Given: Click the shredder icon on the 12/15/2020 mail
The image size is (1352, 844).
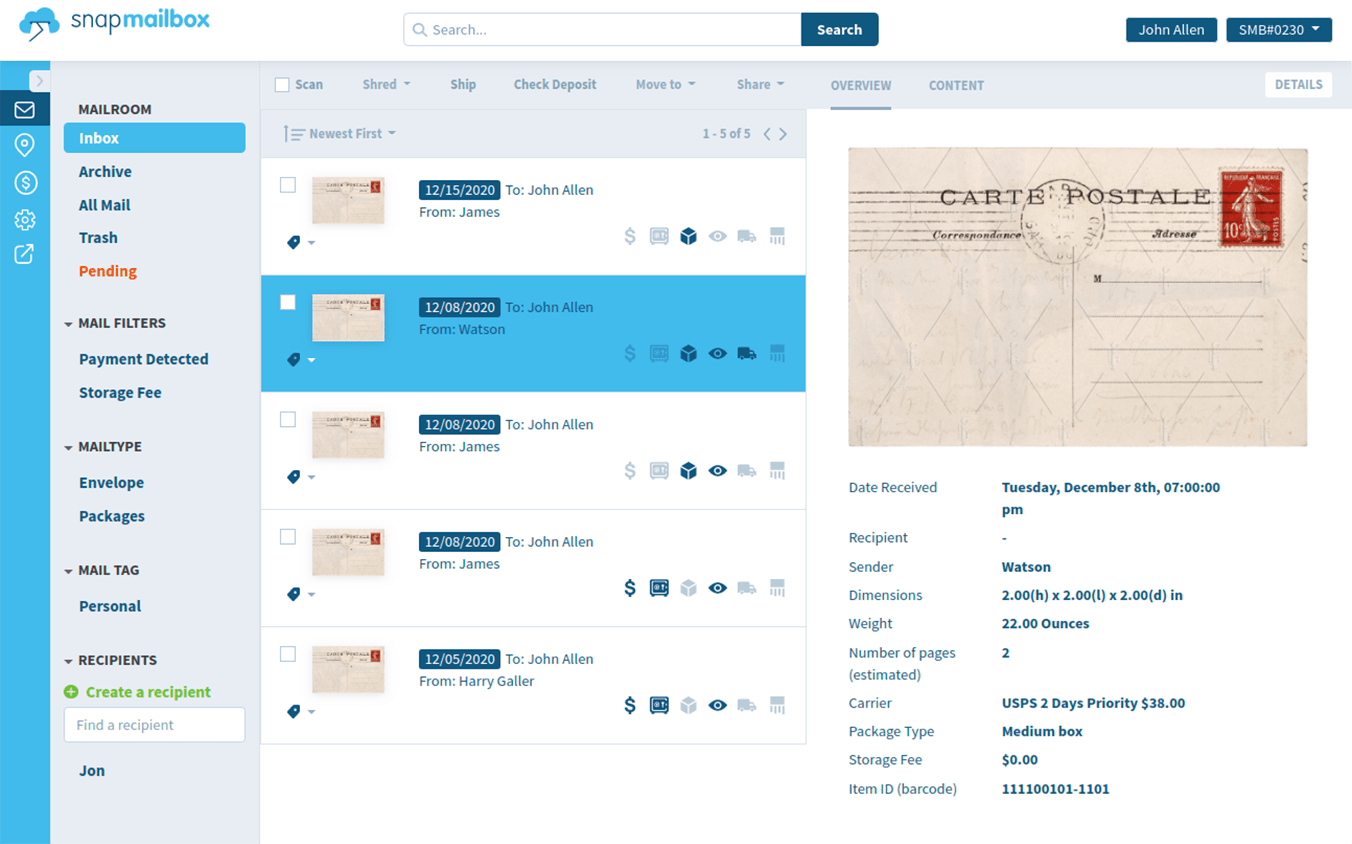Looking at the screenshot, I should coord(777,237).
